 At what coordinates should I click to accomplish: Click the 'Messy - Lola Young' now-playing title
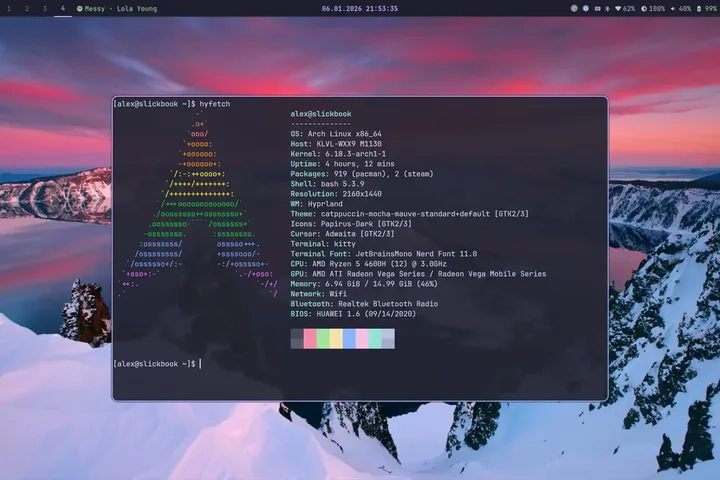pyautogui.click(x=121, y=8)
